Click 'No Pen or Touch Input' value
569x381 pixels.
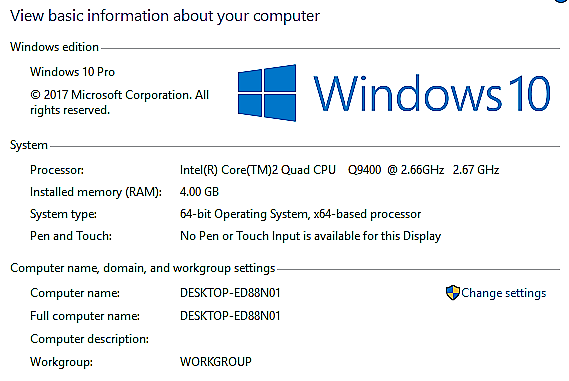pyautogui.click(x=310, y=236)
